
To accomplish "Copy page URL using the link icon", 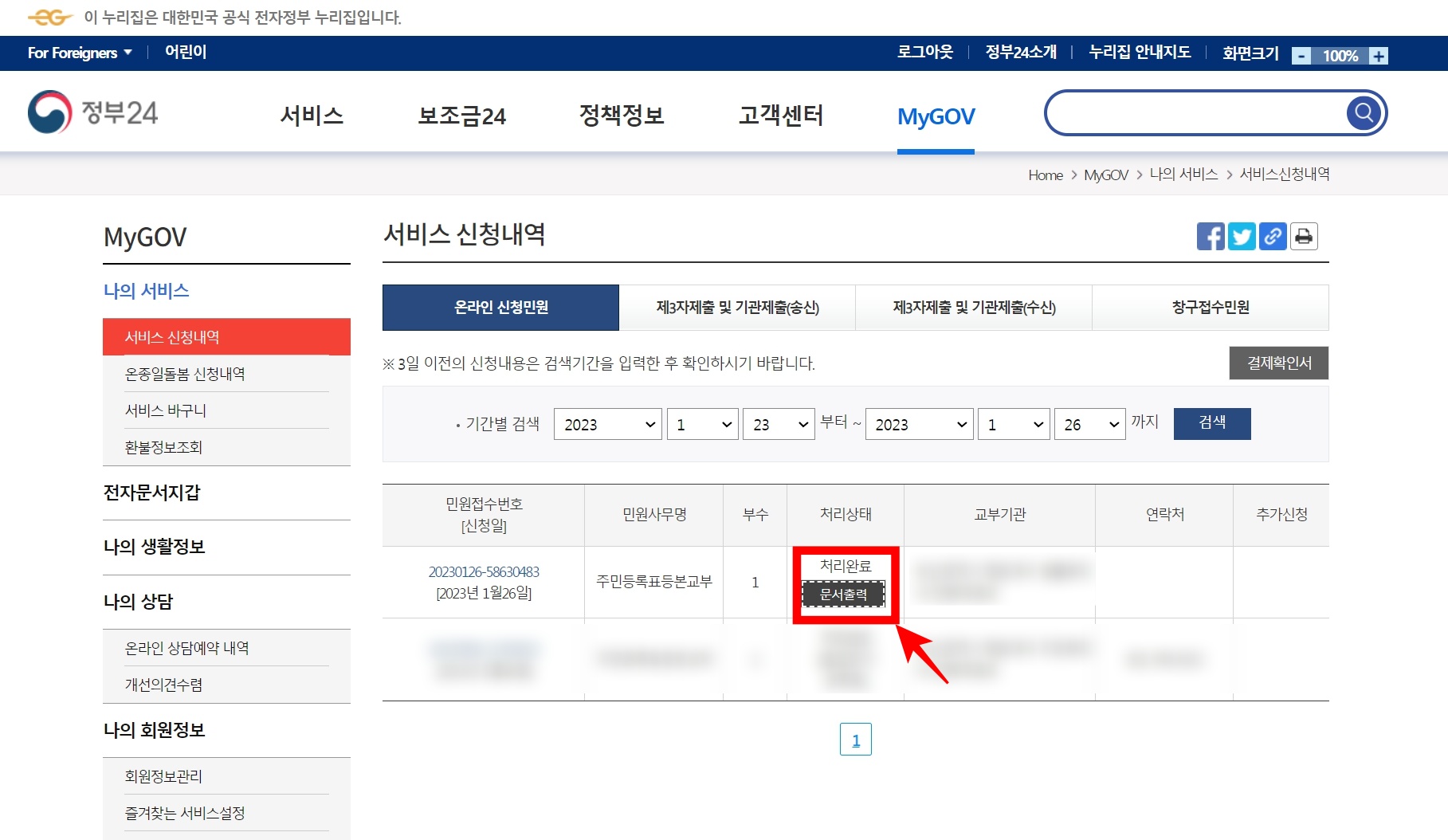I will 1273,236.
